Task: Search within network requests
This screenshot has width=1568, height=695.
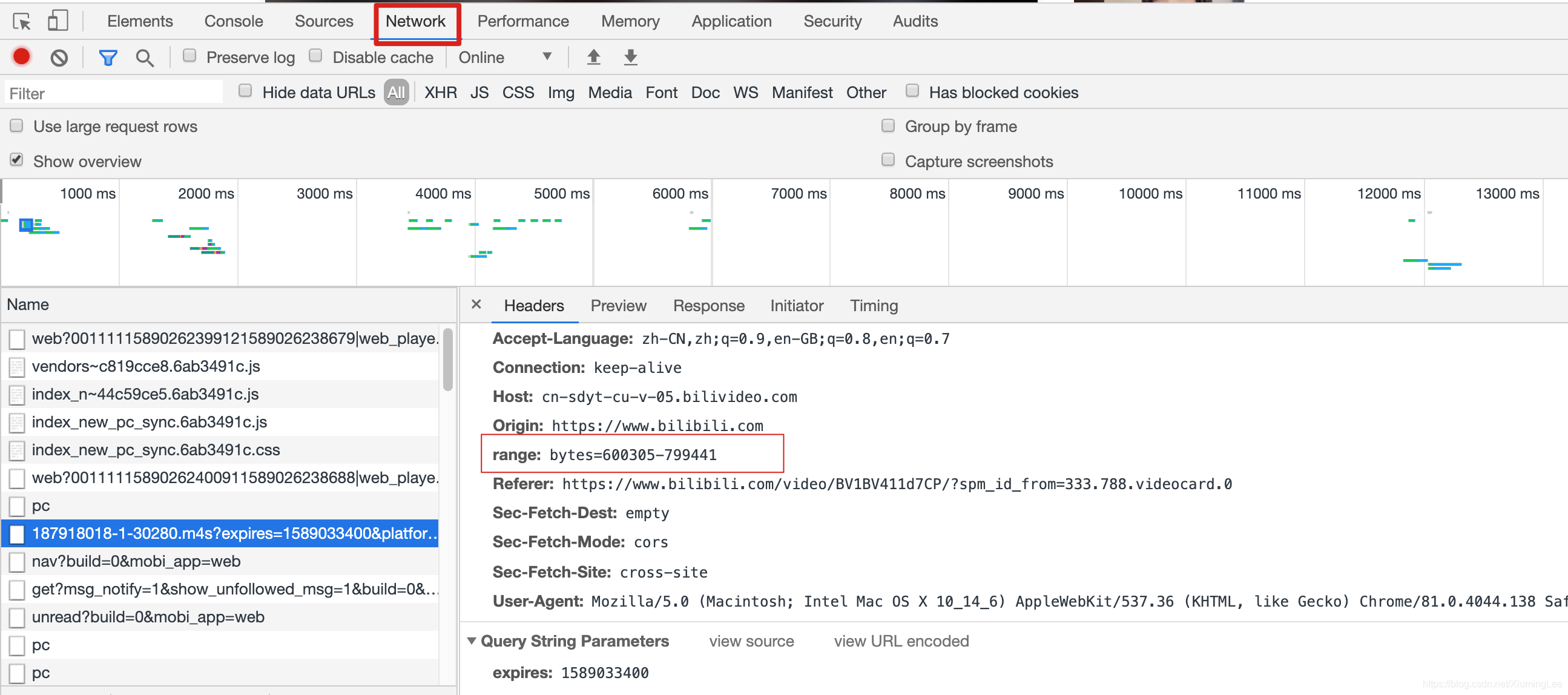Action: [145, 57]
